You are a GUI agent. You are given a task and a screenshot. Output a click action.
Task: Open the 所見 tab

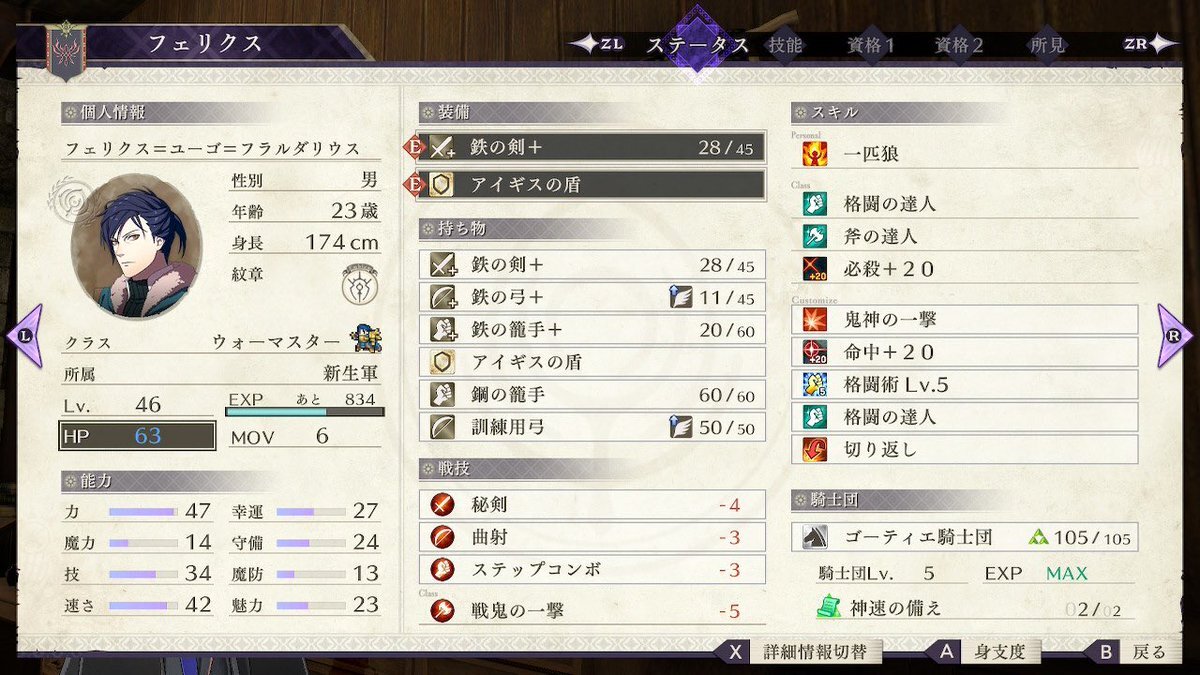pyautogui.click(x=1046, y=45)
